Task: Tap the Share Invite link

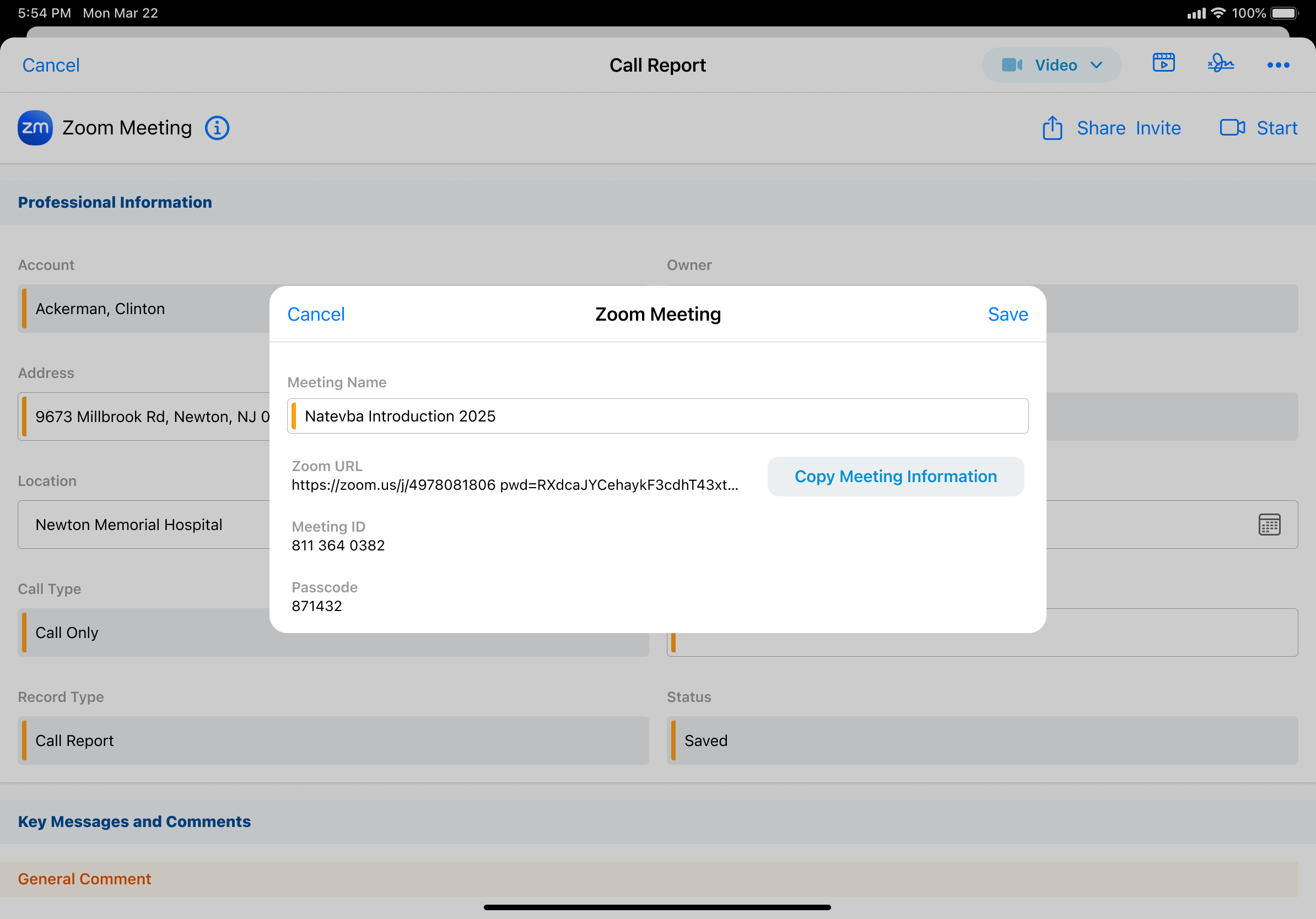Action: click(1128, 128)
